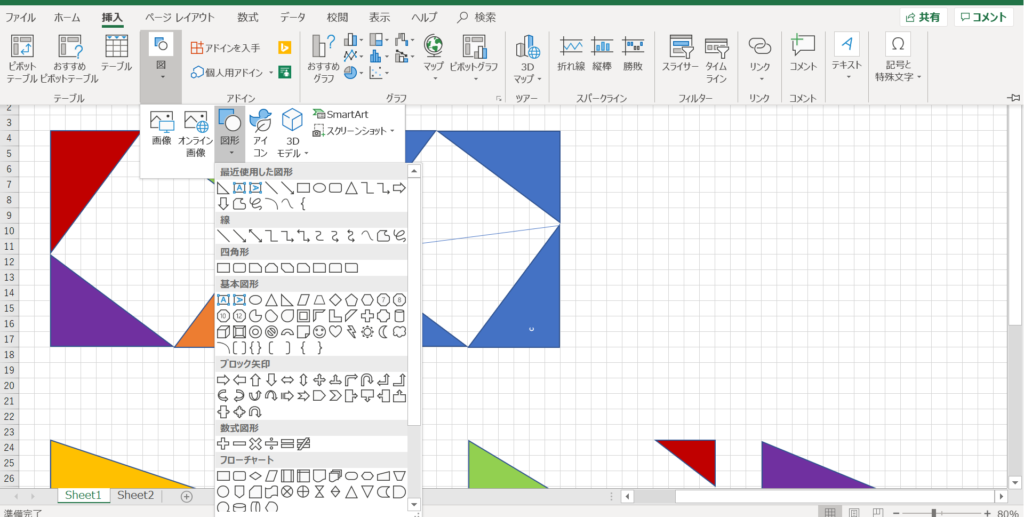Add a new sheet with plus button

[186, 497]
